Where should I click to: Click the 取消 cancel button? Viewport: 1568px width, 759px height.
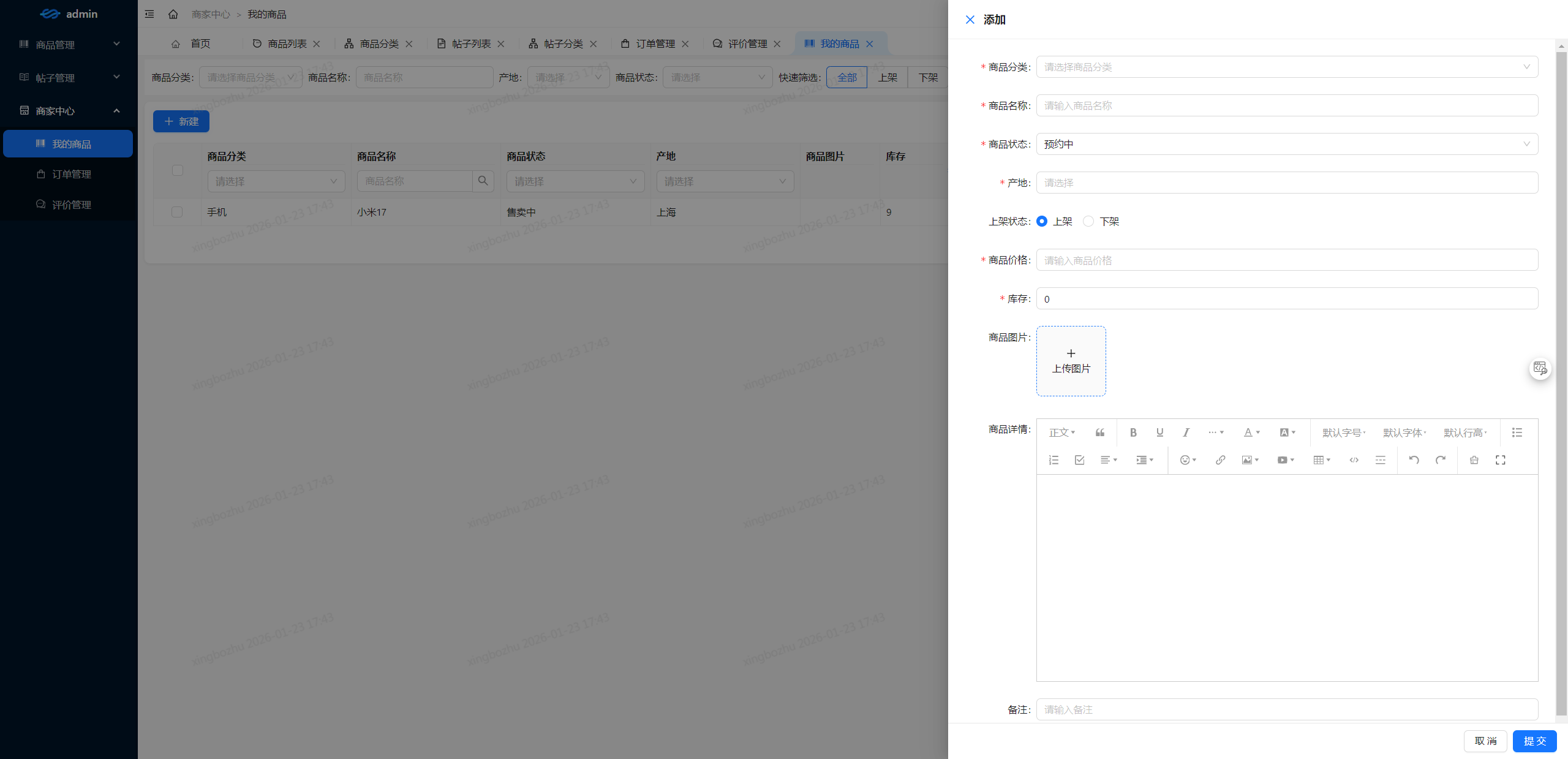(1485, 741)
